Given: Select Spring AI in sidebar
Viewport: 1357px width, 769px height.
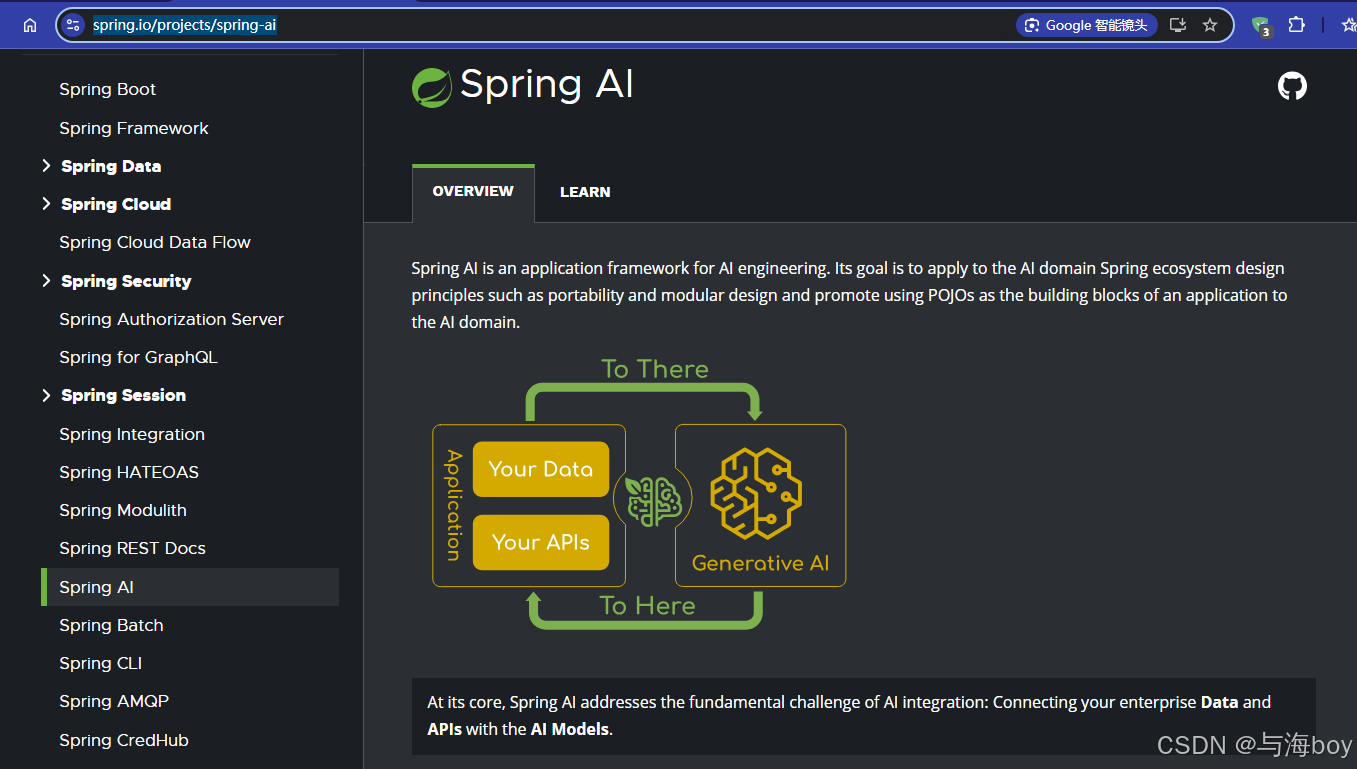Looking at the screenshot, I should pos(190,587).
